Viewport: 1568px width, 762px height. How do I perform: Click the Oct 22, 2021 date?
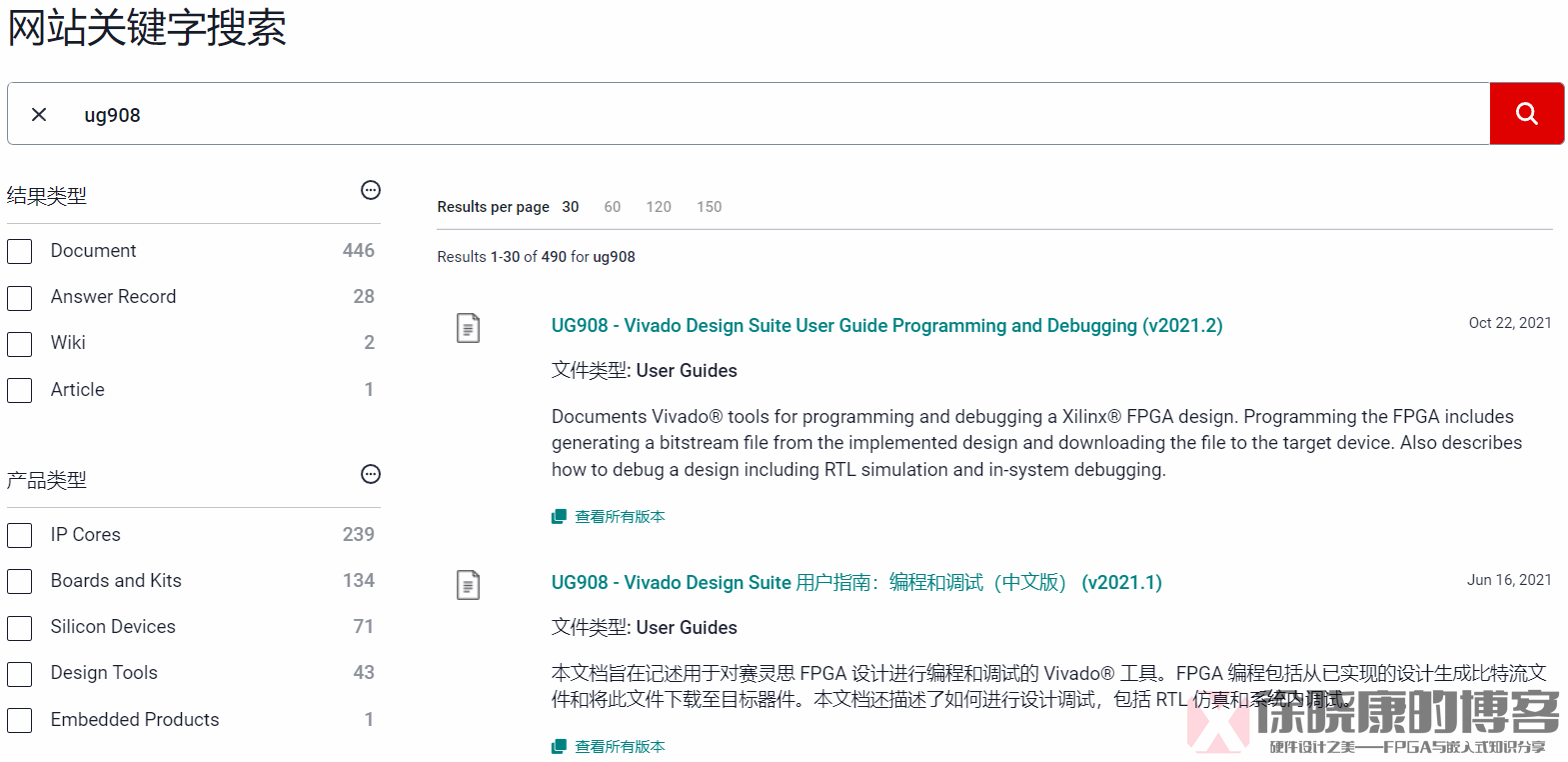coord(1510,323)
